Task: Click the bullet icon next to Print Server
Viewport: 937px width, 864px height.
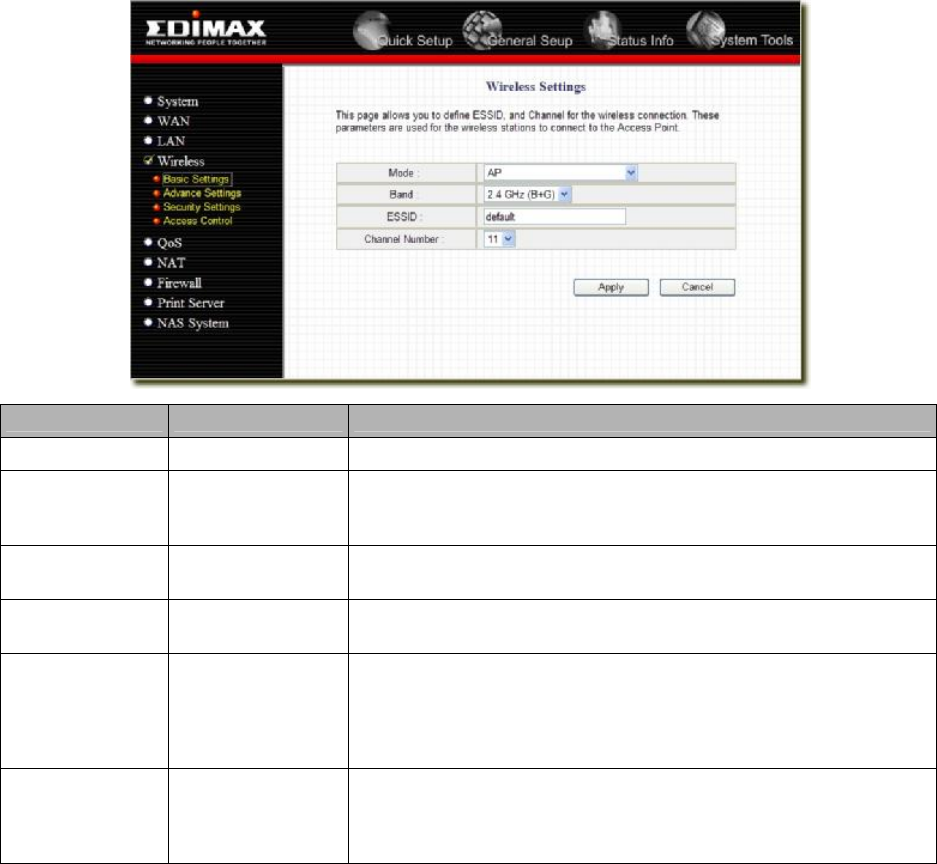Action: pyautogui.click(x=148, y=302)
